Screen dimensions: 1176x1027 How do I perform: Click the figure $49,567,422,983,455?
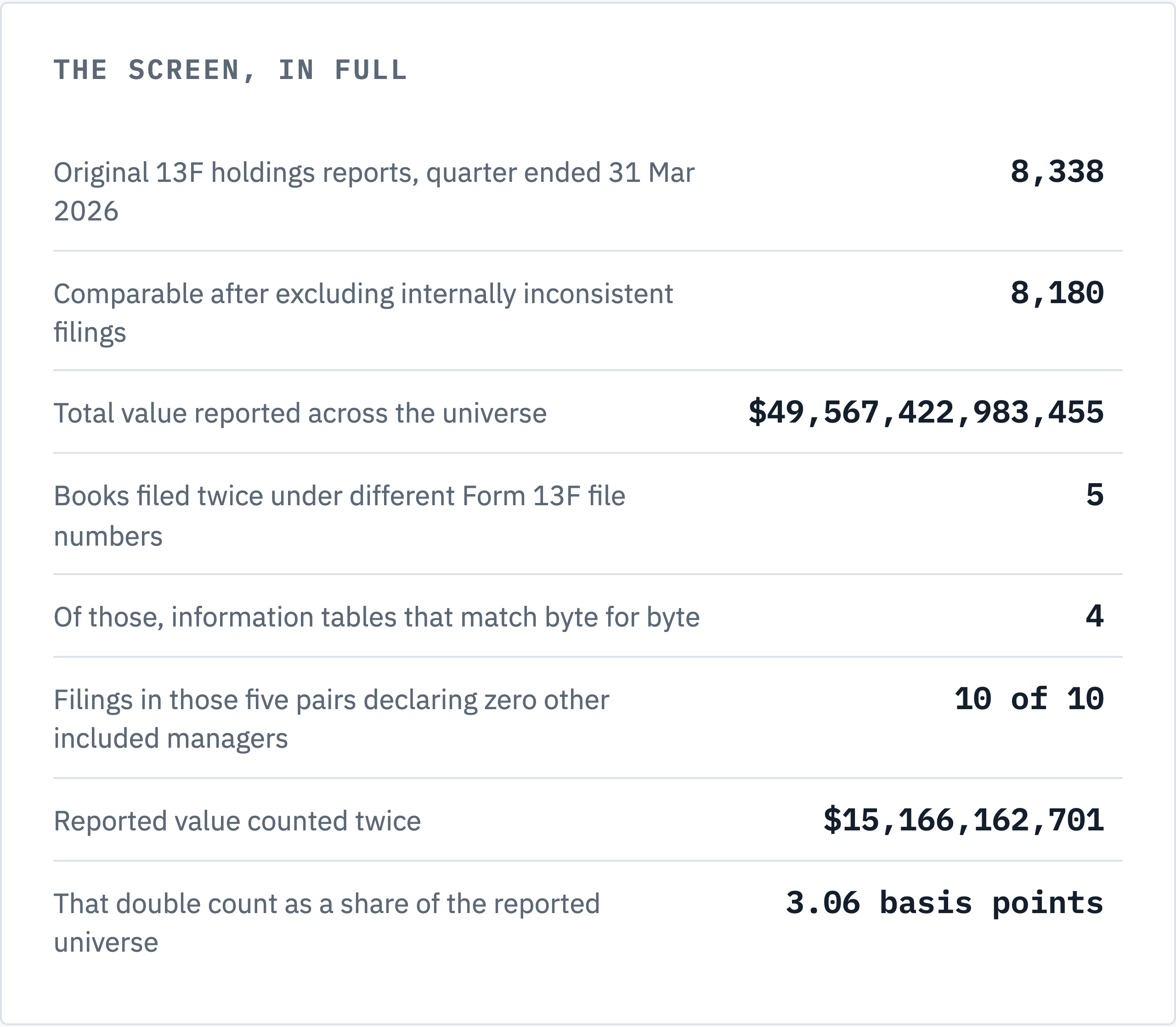point(926,412)
